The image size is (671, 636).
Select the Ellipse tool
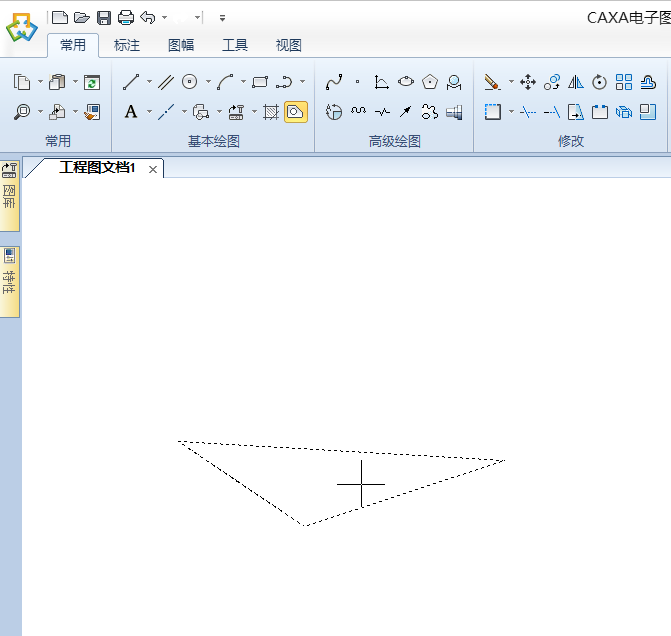click(406, 81)
